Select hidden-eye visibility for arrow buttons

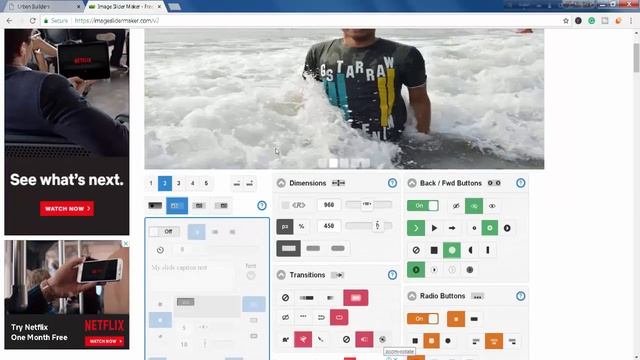tap(456, 206)
